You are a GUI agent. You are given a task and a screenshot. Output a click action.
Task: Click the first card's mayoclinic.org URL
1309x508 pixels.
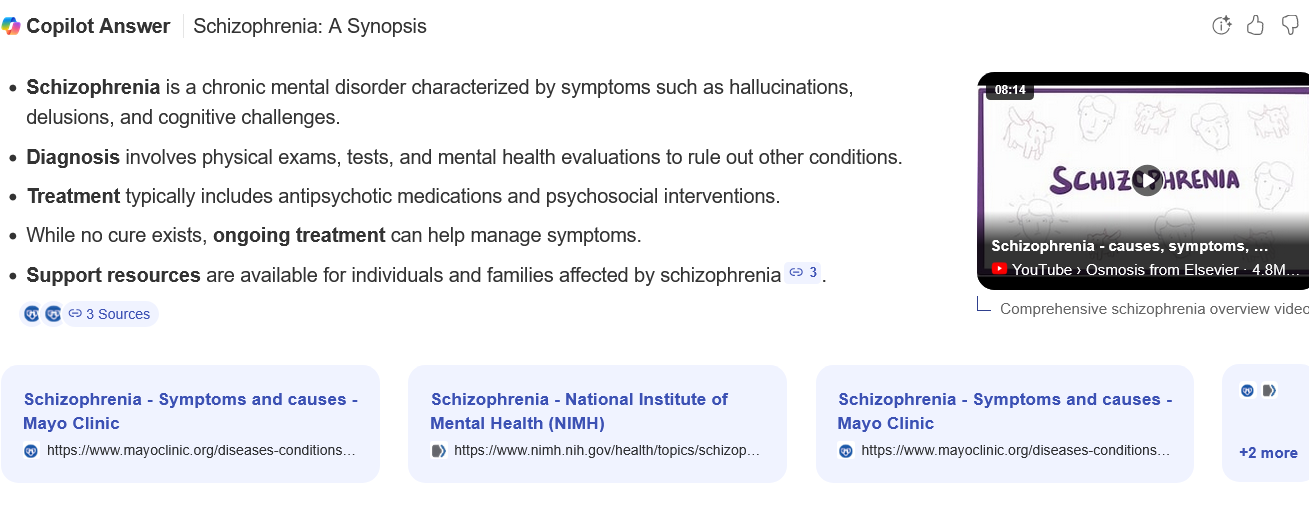coord(201,451)
